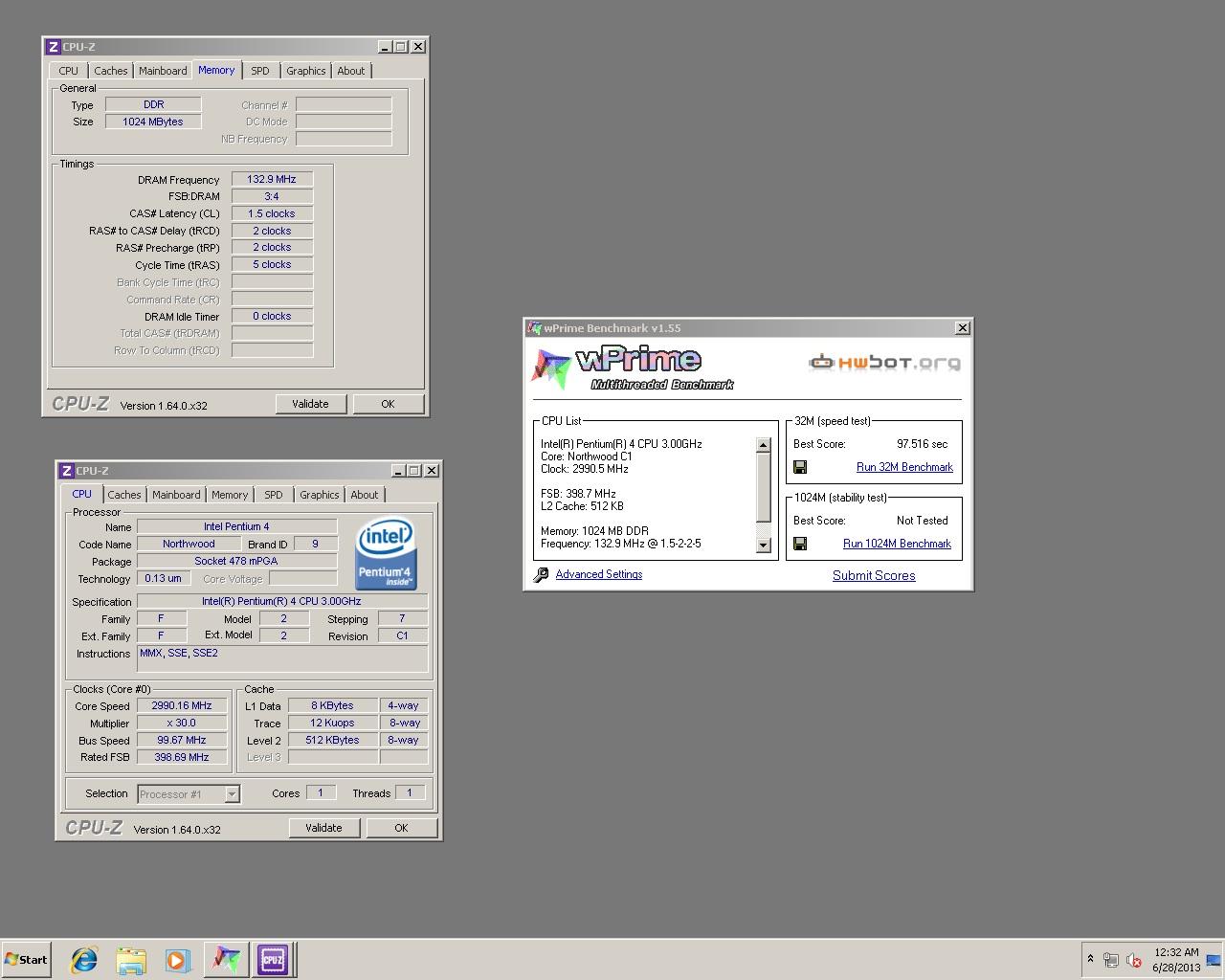Click the CPU-Z title icon in the CPU window
Image resolution: width=1225 pixels, height=980 pixels.
[67, 471]
